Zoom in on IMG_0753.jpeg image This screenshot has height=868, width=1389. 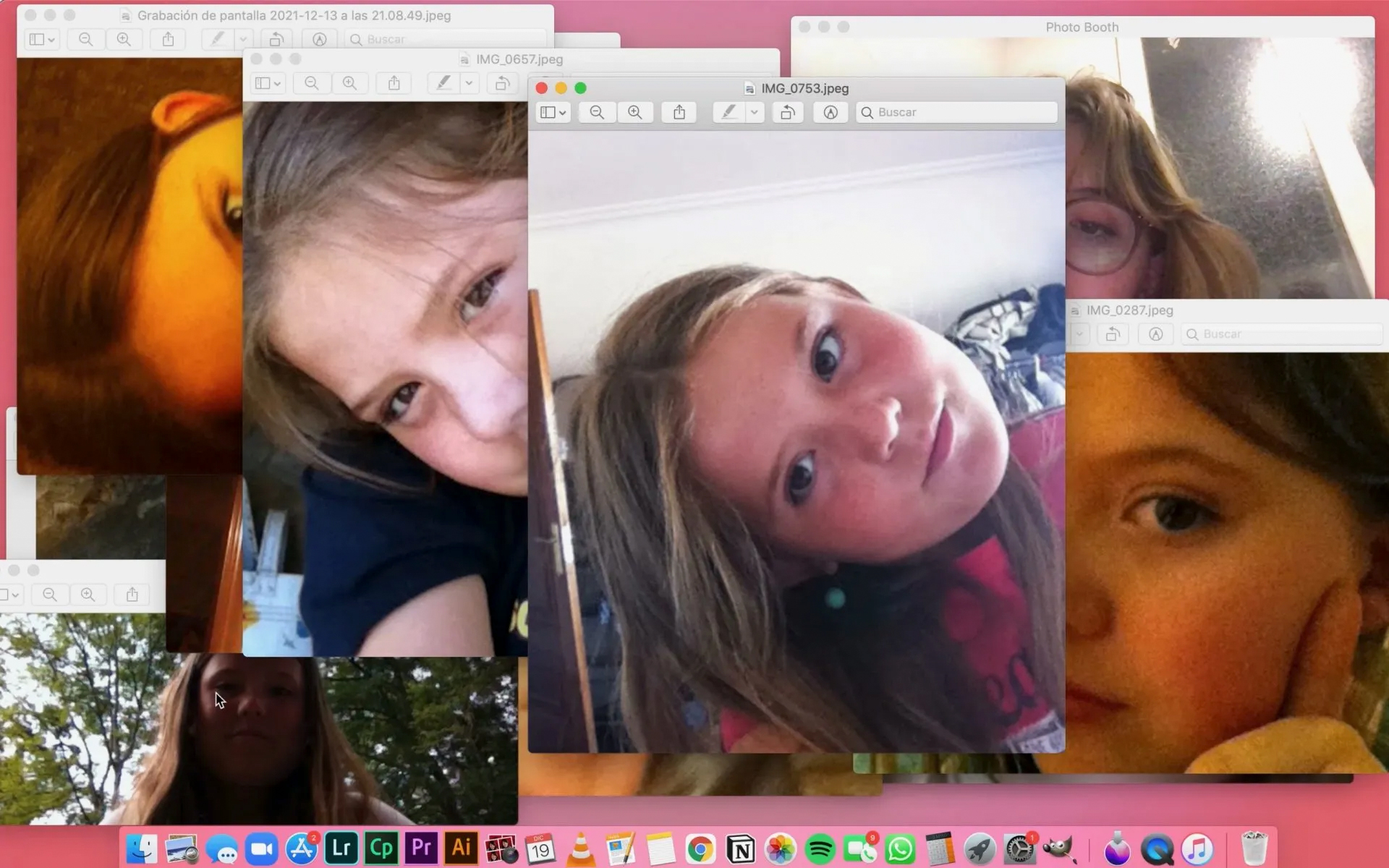pos(635,112)
